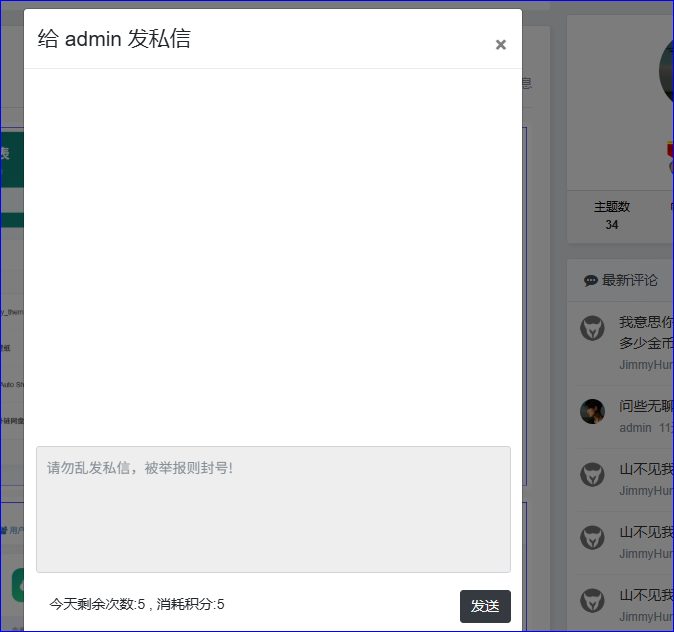
Task: Click the 主题数 34 topic count
Action: click(x=611, y=215)
